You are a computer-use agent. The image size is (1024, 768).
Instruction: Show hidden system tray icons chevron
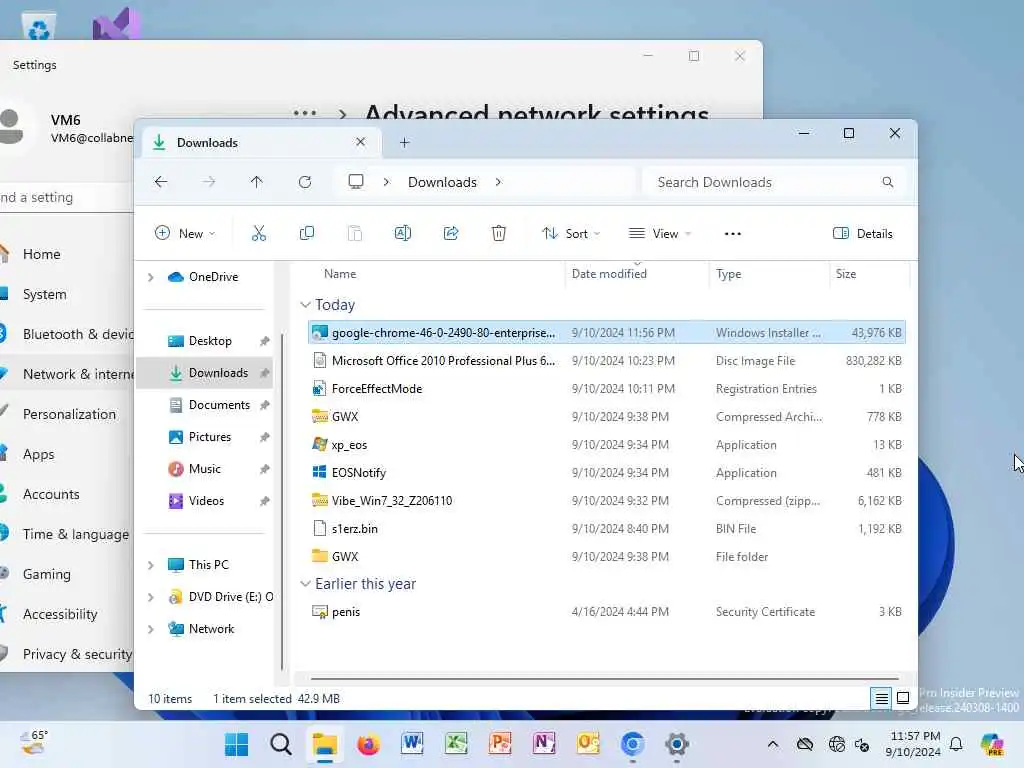(x=773, y=744)
